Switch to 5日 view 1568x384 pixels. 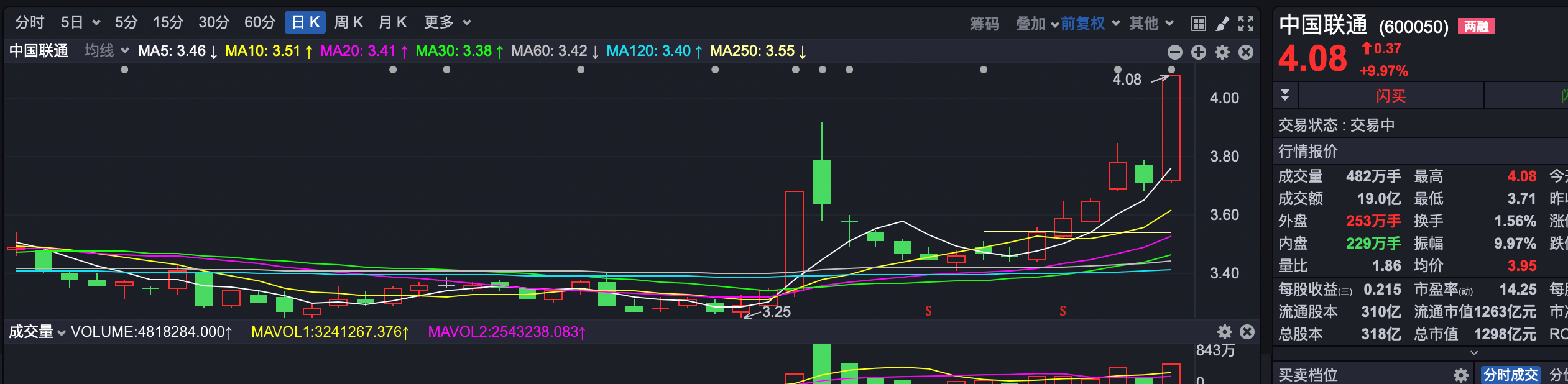(72, 22)
